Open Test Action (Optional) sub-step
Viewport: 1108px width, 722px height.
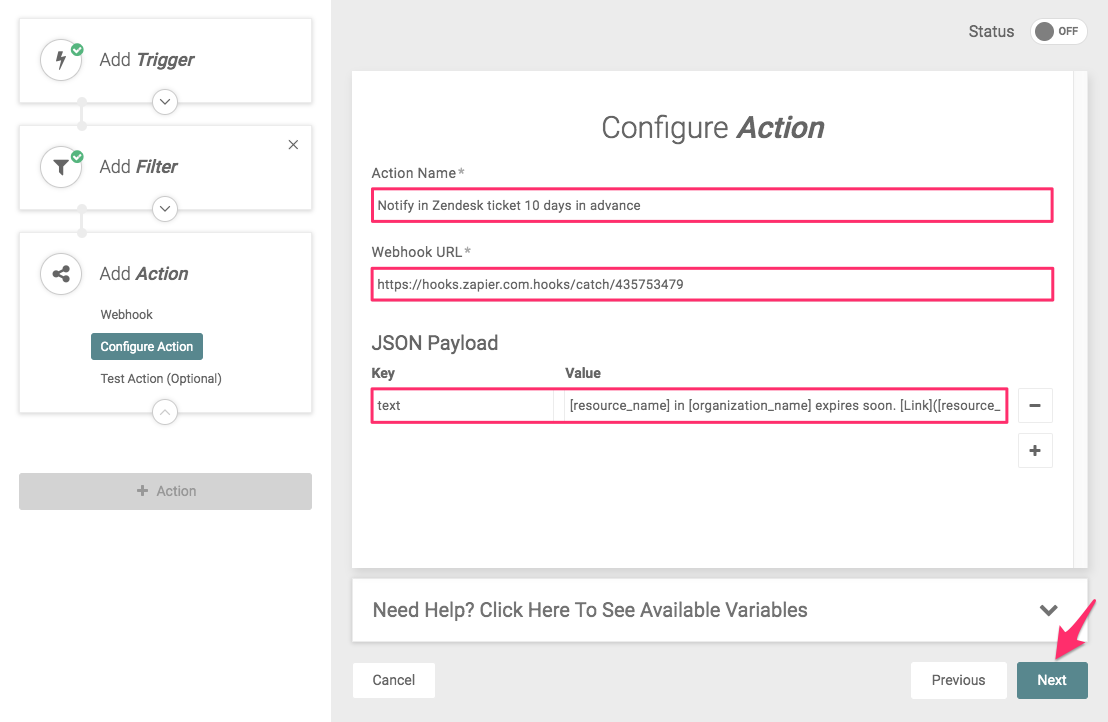(161, 379)
